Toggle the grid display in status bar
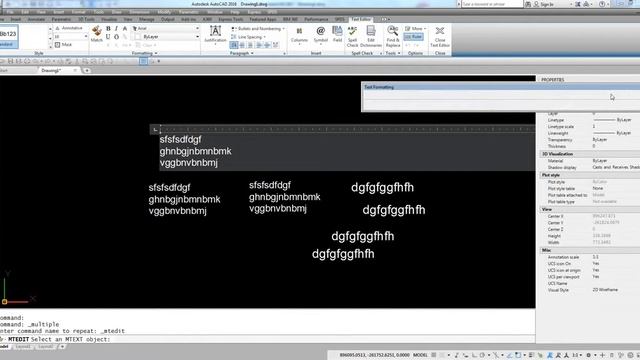 click(x=434, y=355)
